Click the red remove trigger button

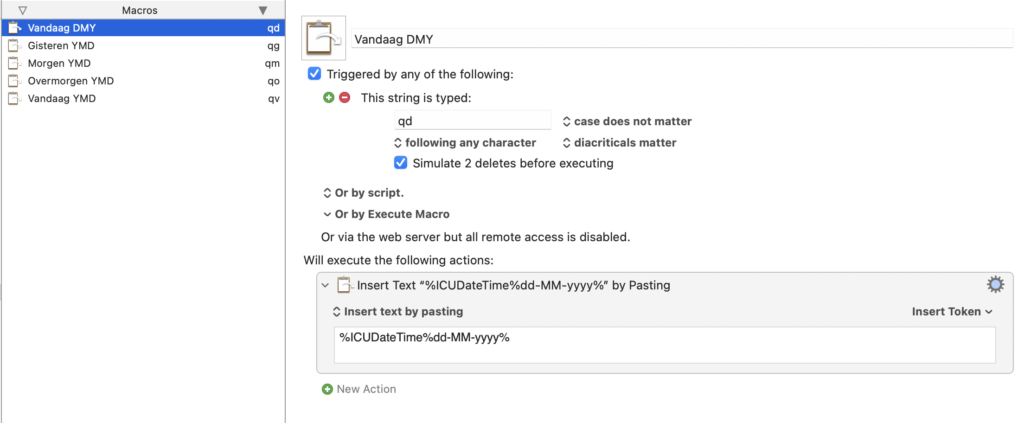coord(344,97)
